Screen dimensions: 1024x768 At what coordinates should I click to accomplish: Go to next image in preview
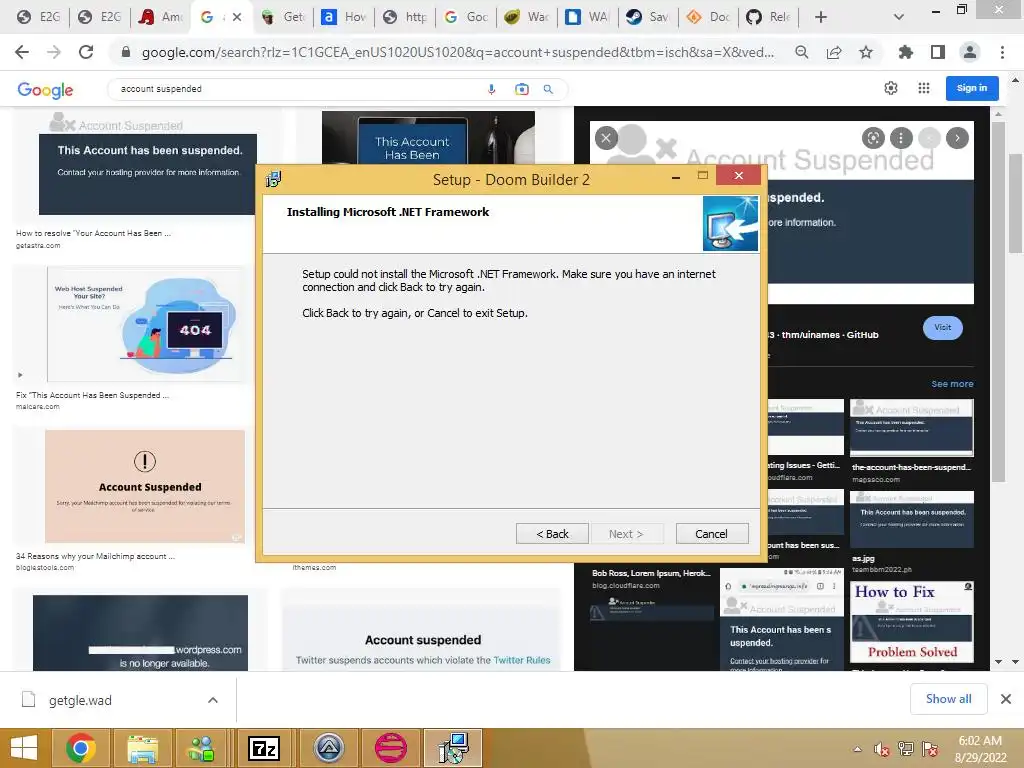[957, 138]
